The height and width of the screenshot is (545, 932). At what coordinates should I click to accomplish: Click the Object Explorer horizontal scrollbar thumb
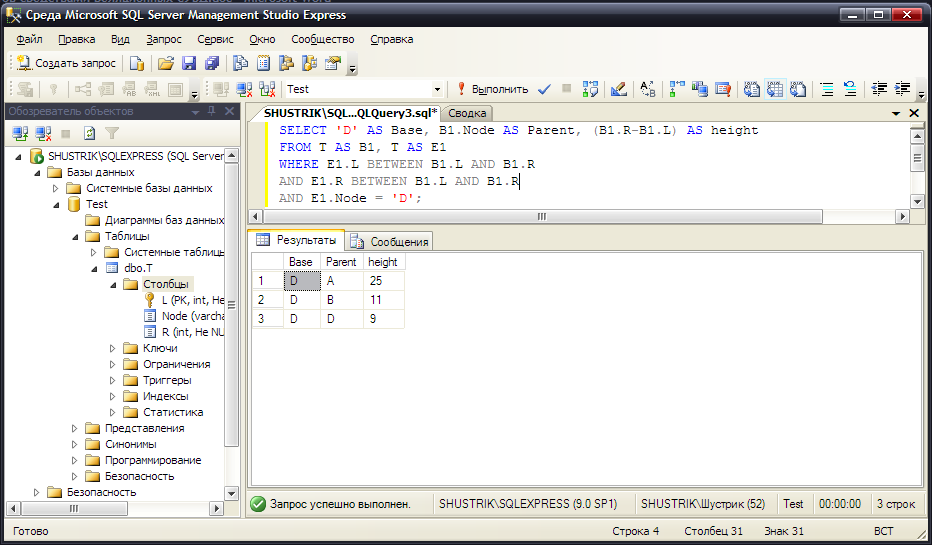tap(74, 509)
